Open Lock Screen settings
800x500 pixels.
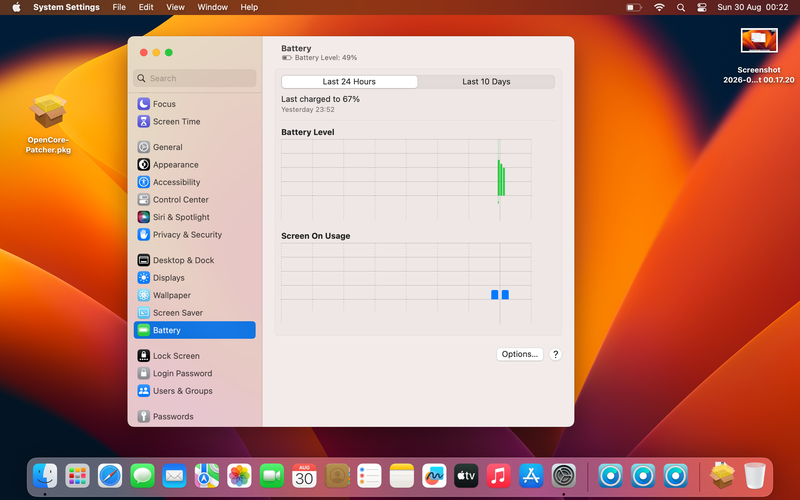point(194,356)
